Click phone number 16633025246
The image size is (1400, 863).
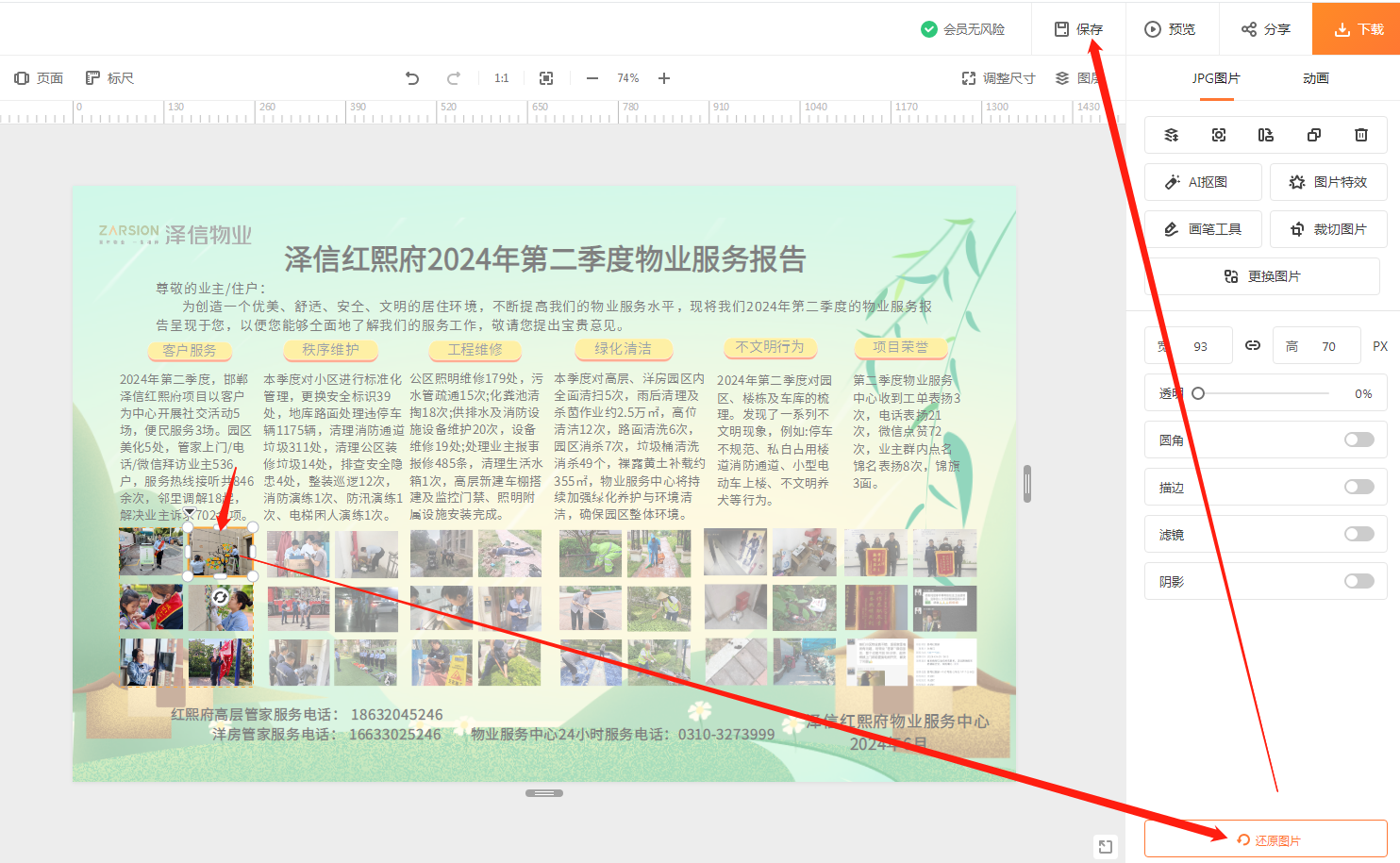(394, 734)
